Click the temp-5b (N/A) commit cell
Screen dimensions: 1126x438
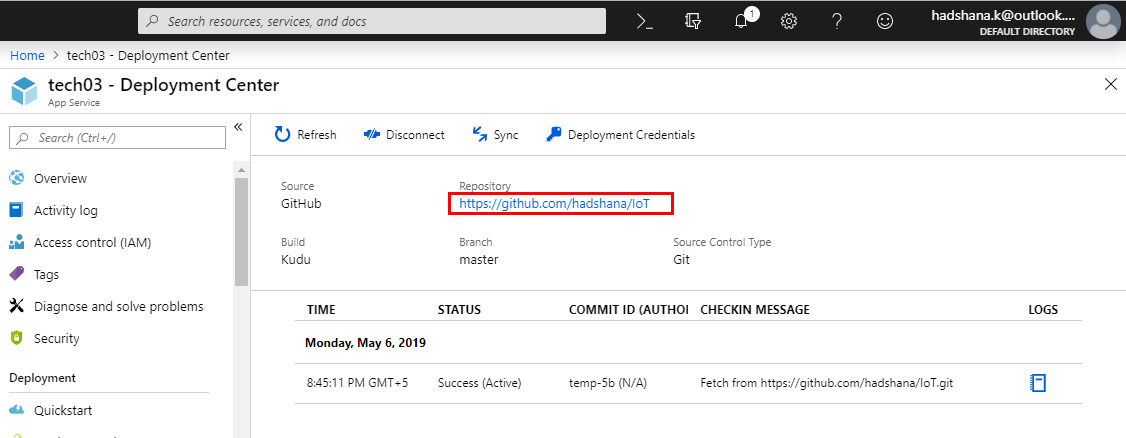click(x=608, y=383)
